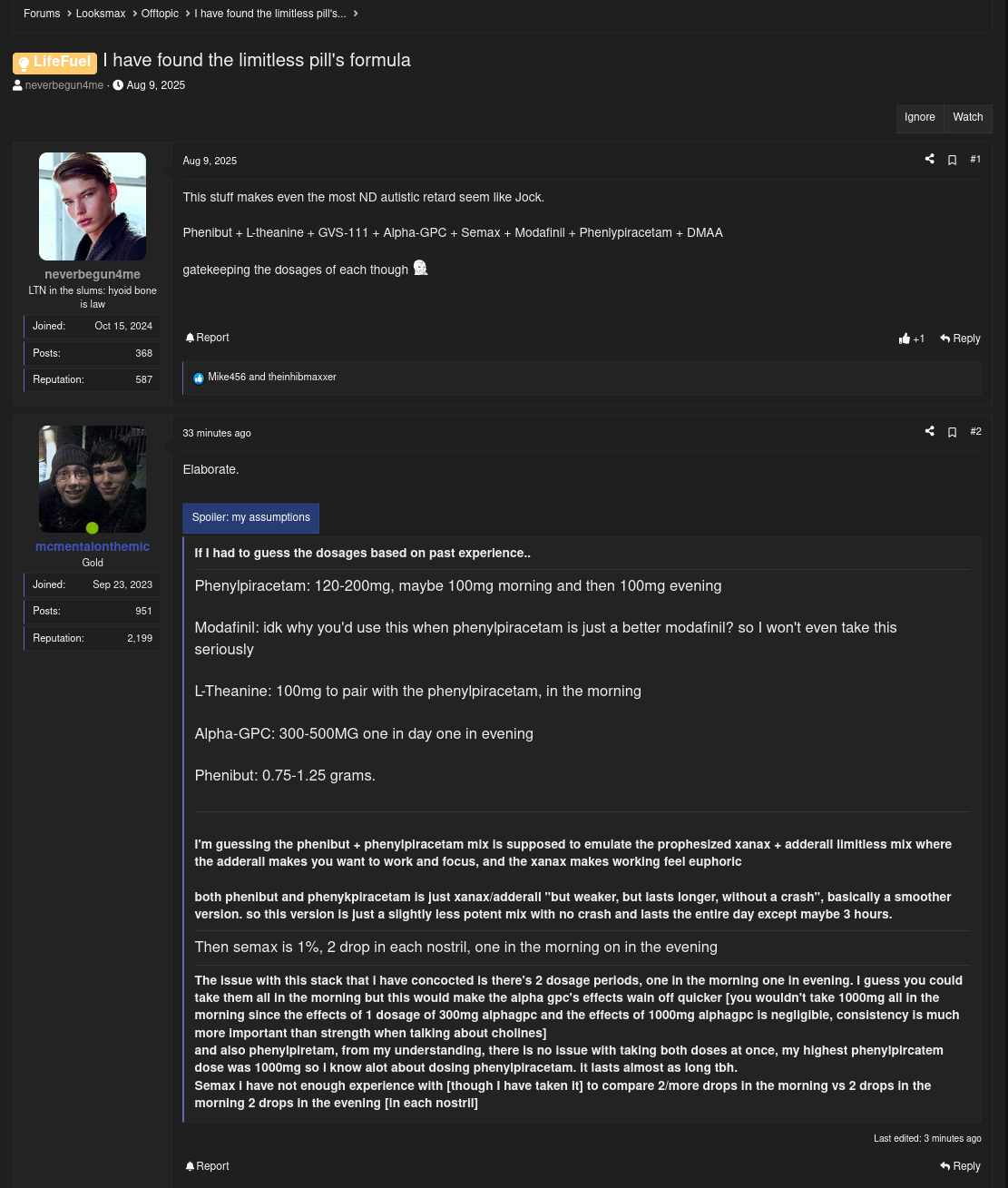Image resolution: width=1008 pixels, height=1188 pixels.
Task: Click share icon on post #1
Action: point(929,159)
